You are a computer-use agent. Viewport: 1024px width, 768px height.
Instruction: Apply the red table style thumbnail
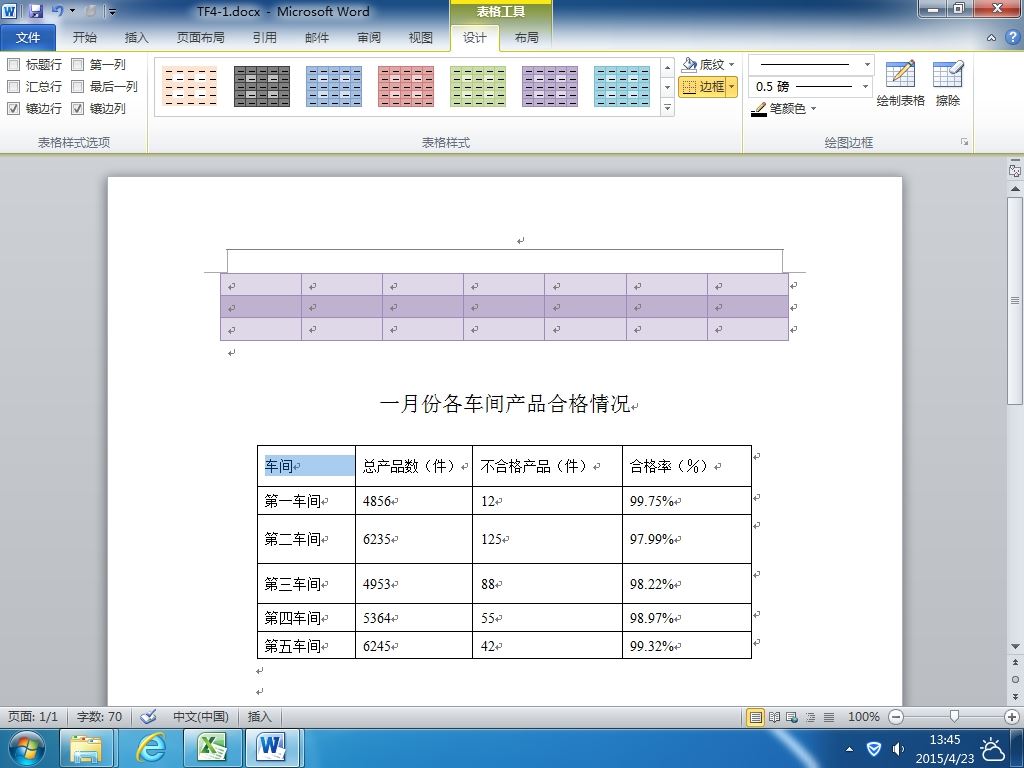[x=406, y=86]
